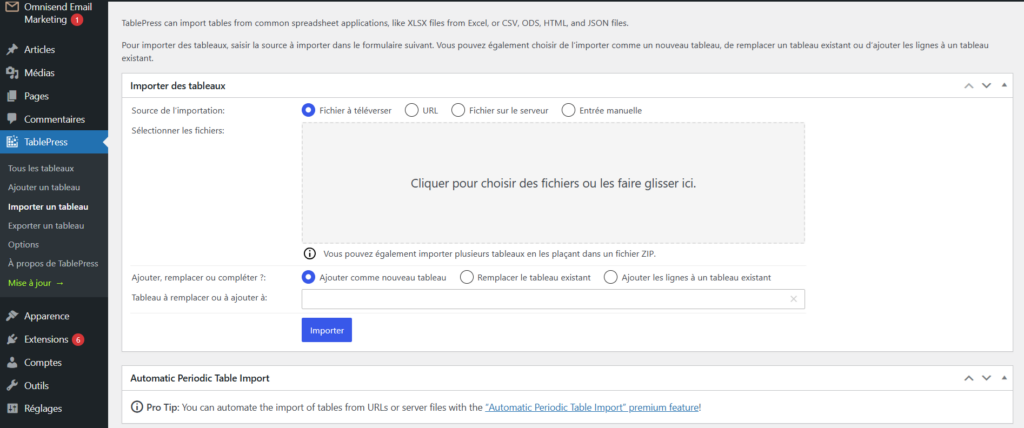Click the file drop zone to choose files

tap(553, 183)
